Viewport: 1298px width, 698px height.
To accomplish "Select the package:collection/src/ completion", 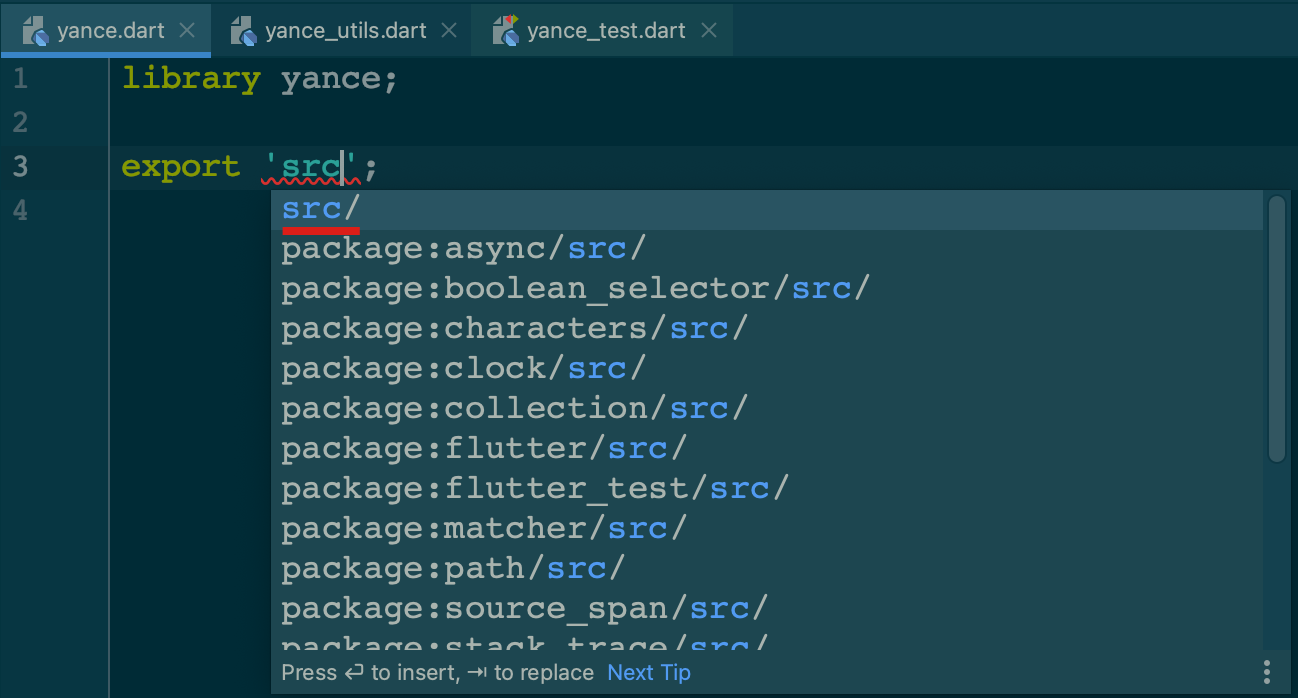I will pos(767,409).
